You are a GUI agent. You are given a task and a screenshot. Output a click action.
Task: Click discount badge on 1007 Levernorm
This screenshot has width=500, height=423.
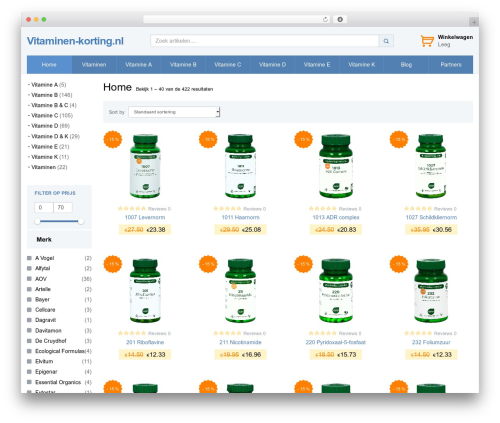tap(113, 139)
